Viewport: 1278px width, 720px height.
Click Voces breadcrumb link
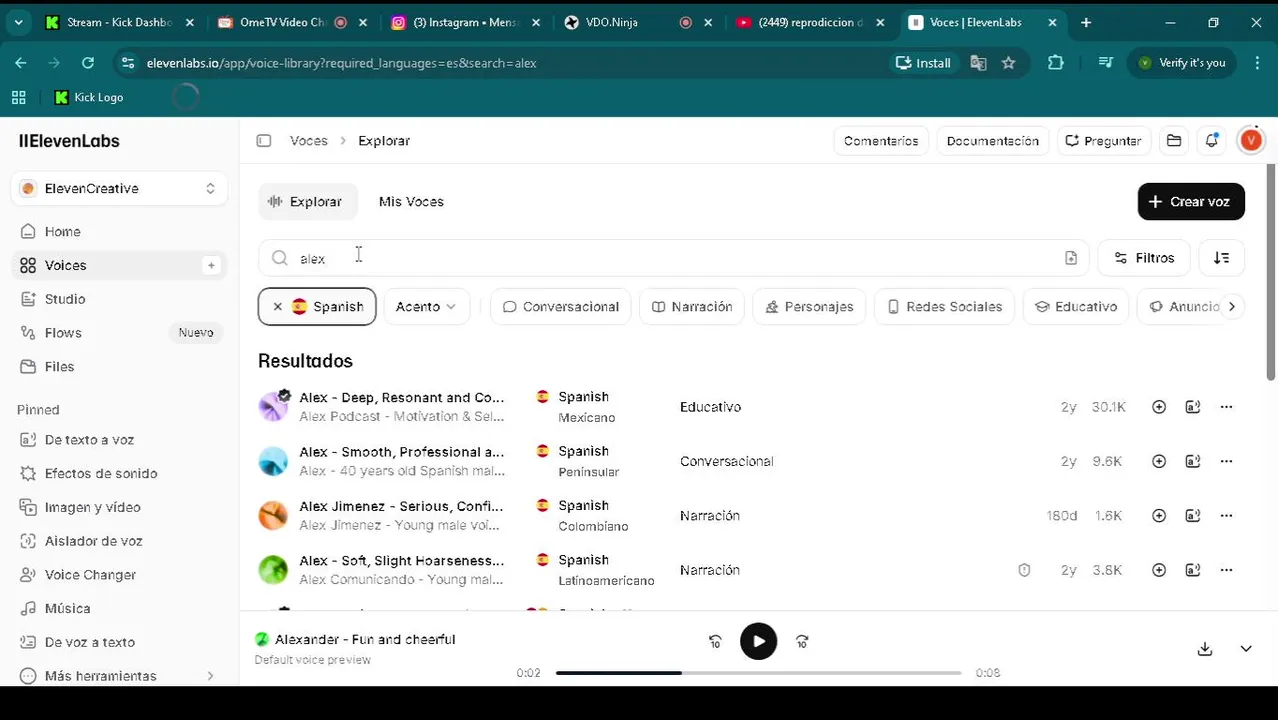[x=309, y=141]
